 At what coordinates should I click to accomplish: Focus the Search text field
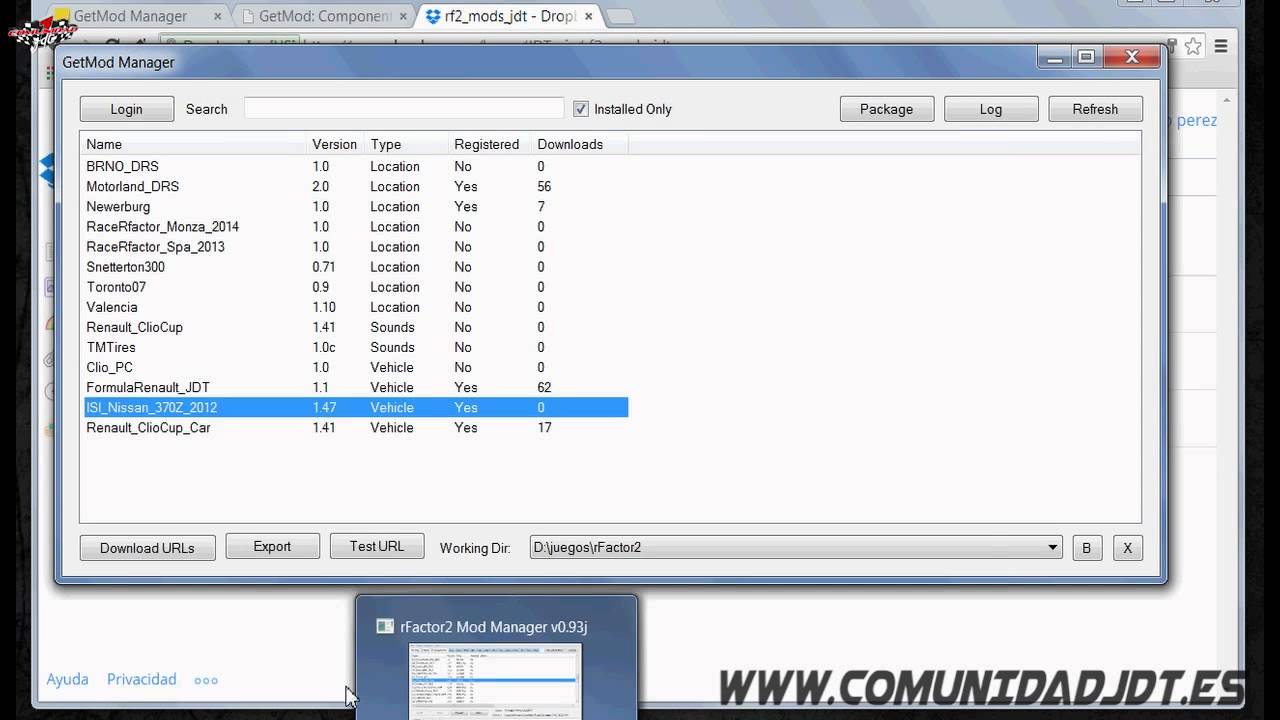pyautogui.click(x=404, y=108)
